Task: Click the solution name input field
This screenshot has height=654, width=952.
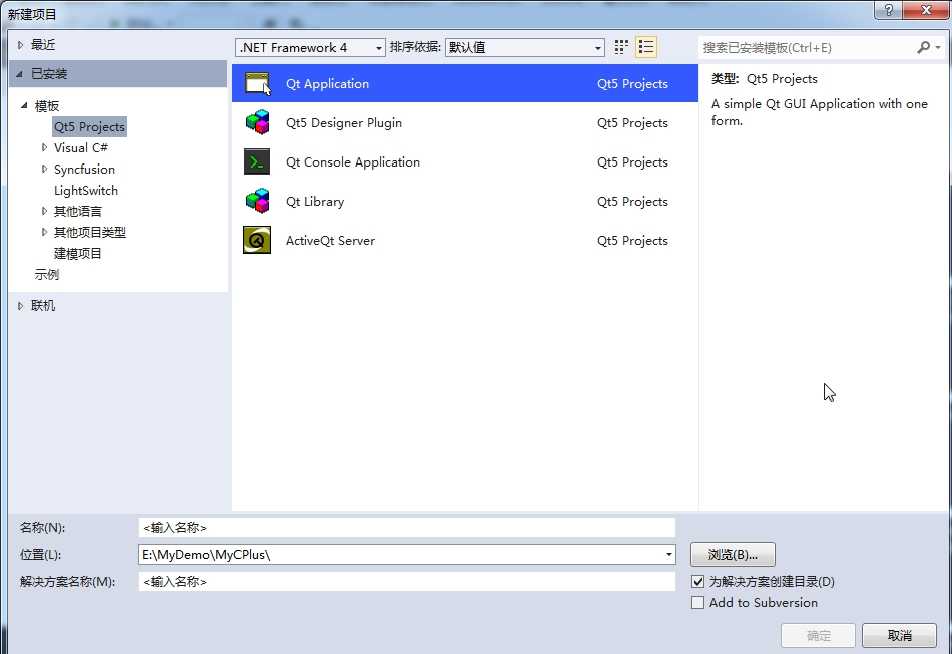Action: click(x=406, y=582)
